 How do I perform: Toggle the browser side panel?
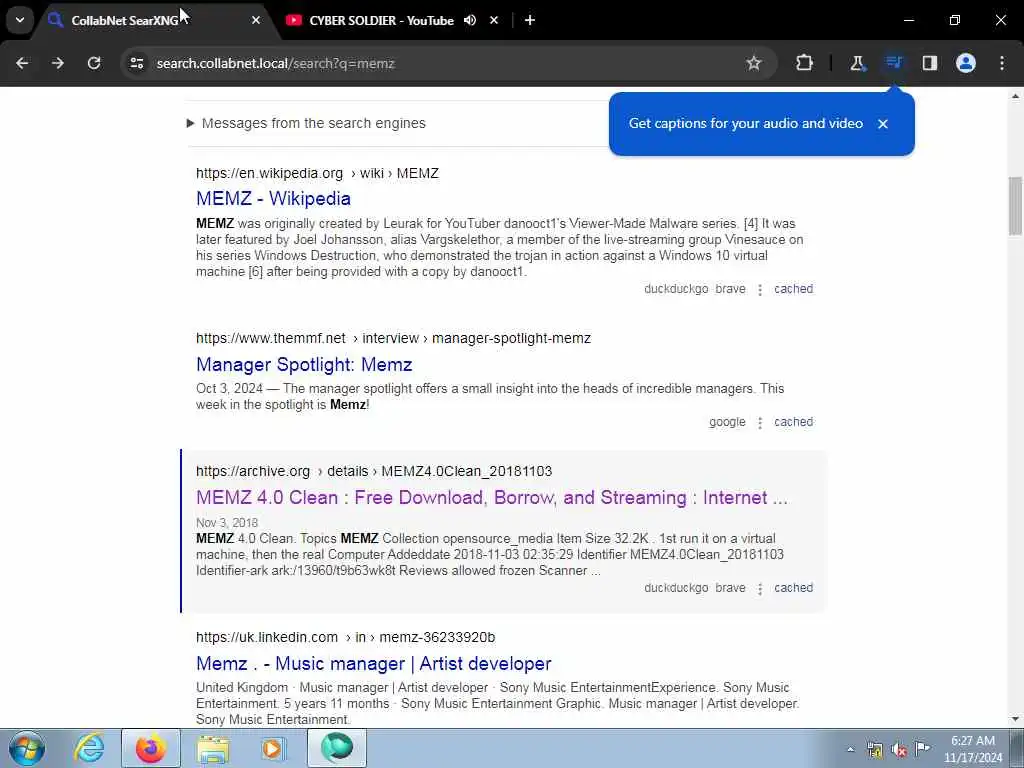[929, 63]
